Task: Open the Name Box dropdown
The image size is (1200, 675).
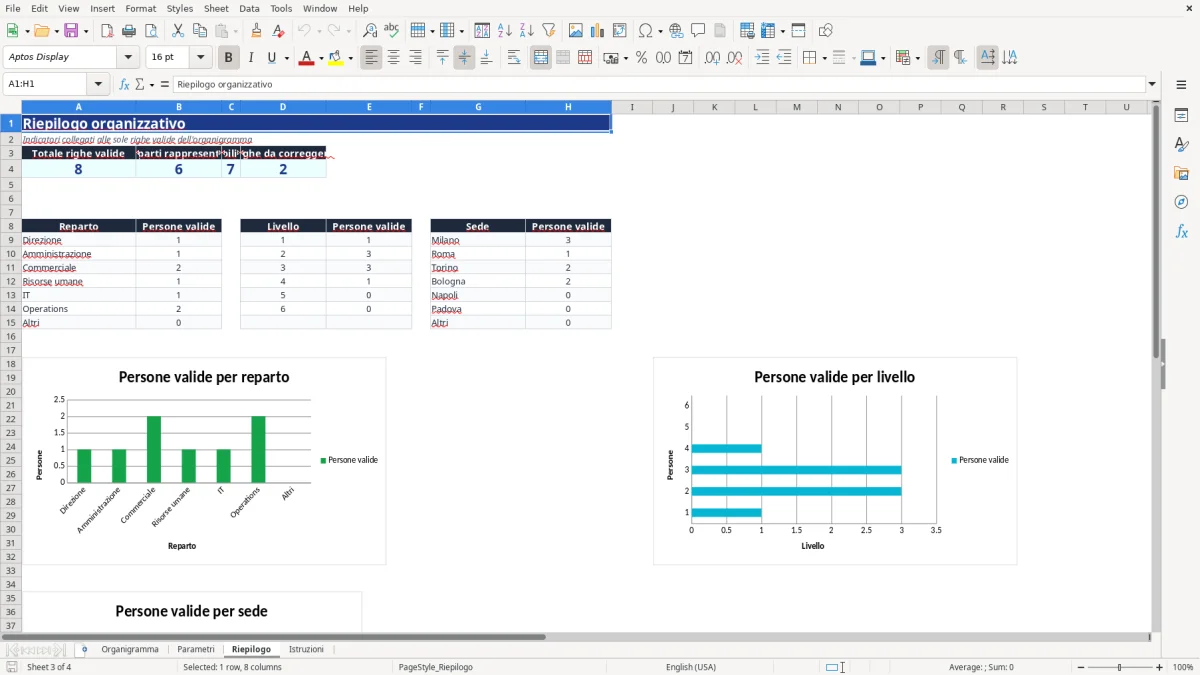Action: pyautogui.click(x=98, y=84)
